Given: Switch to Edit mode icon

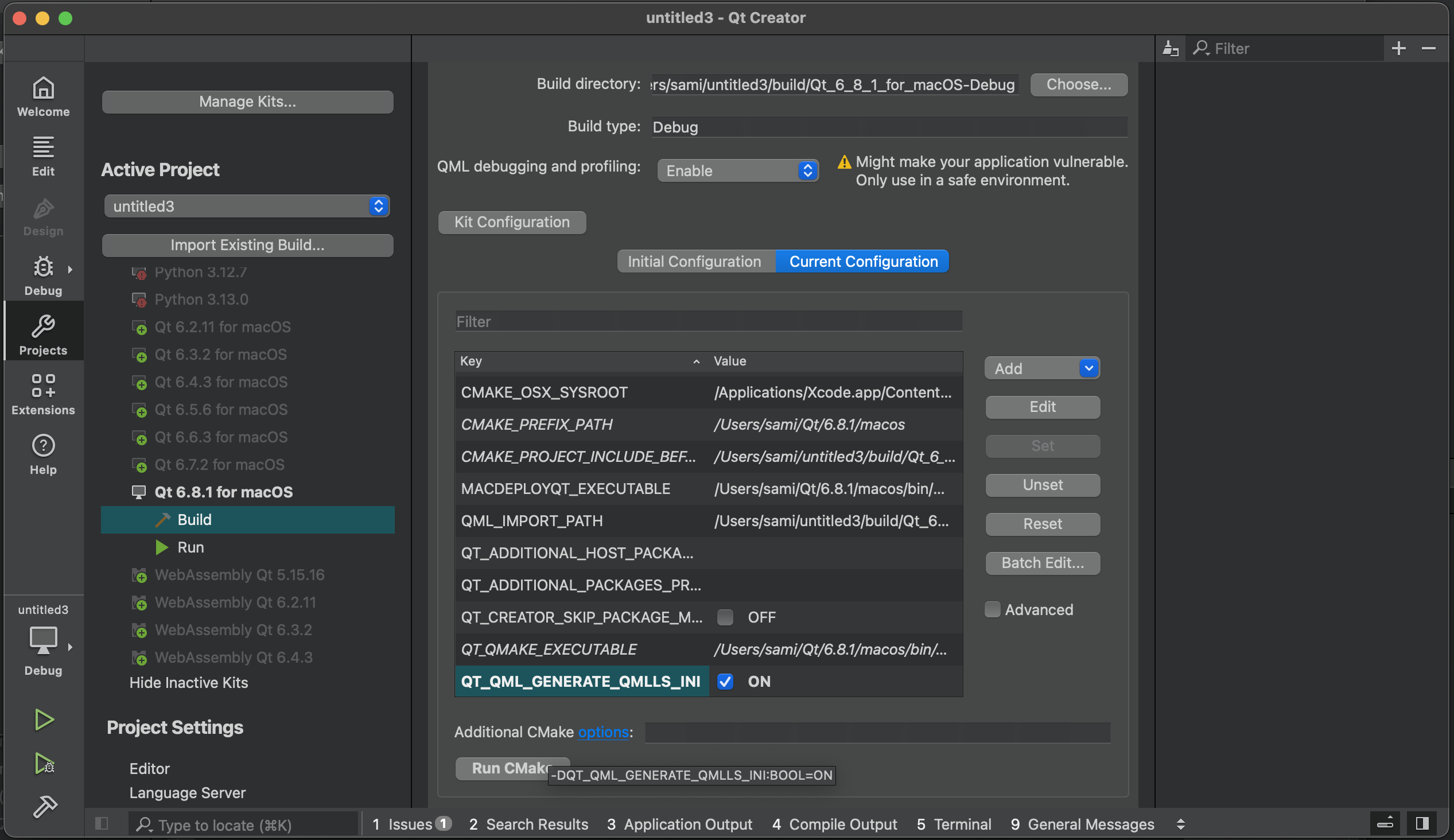Looking at the screenshot, I should (x=43, y=155).
